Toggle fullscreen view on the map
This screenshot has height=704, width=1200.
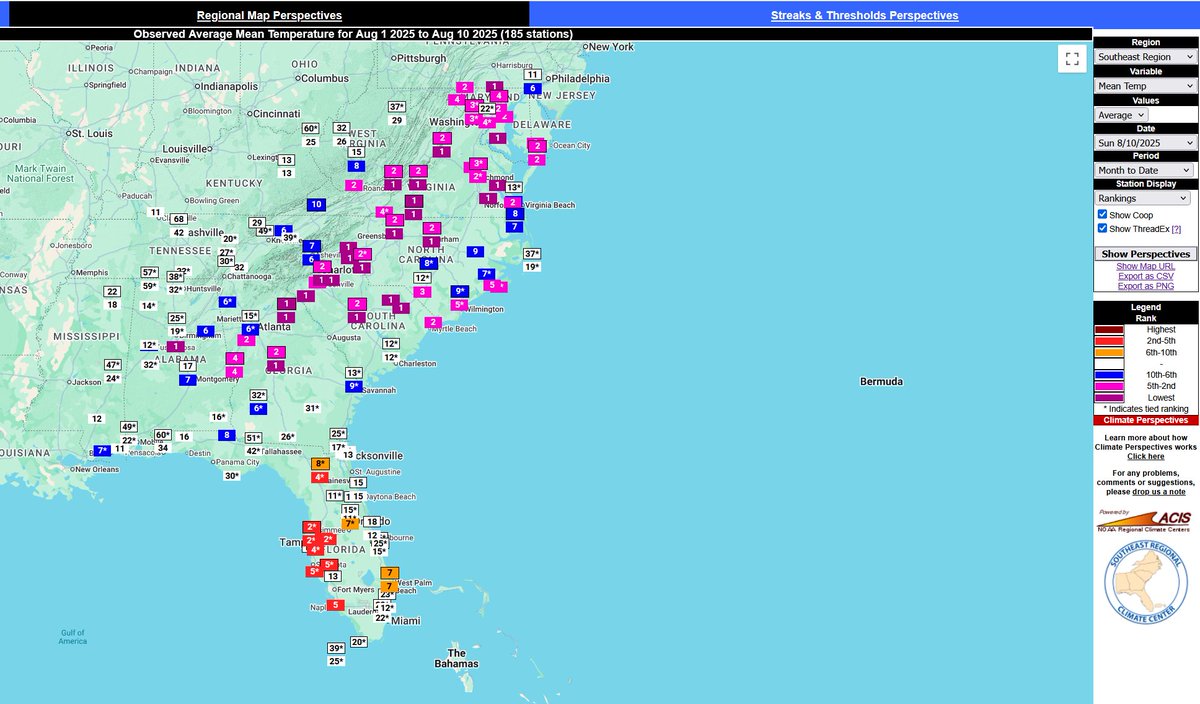pos(1071,59)
